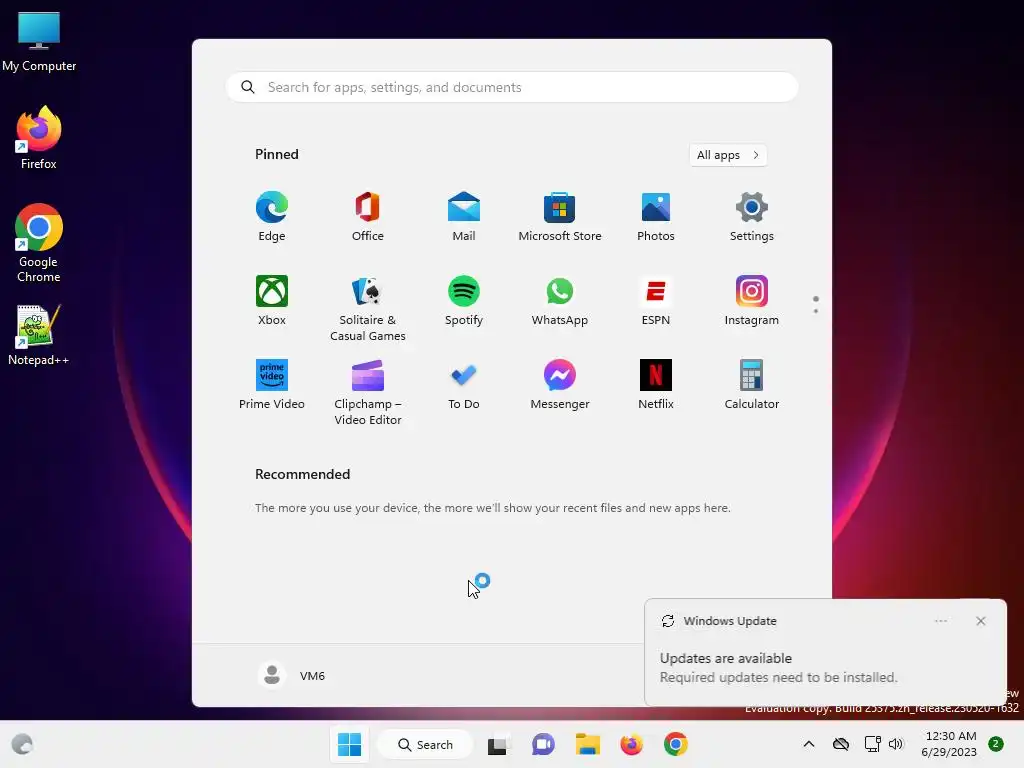Open the Edge pinned app
The width and height of the screenshot is (1024, 768).
[272, 217]
